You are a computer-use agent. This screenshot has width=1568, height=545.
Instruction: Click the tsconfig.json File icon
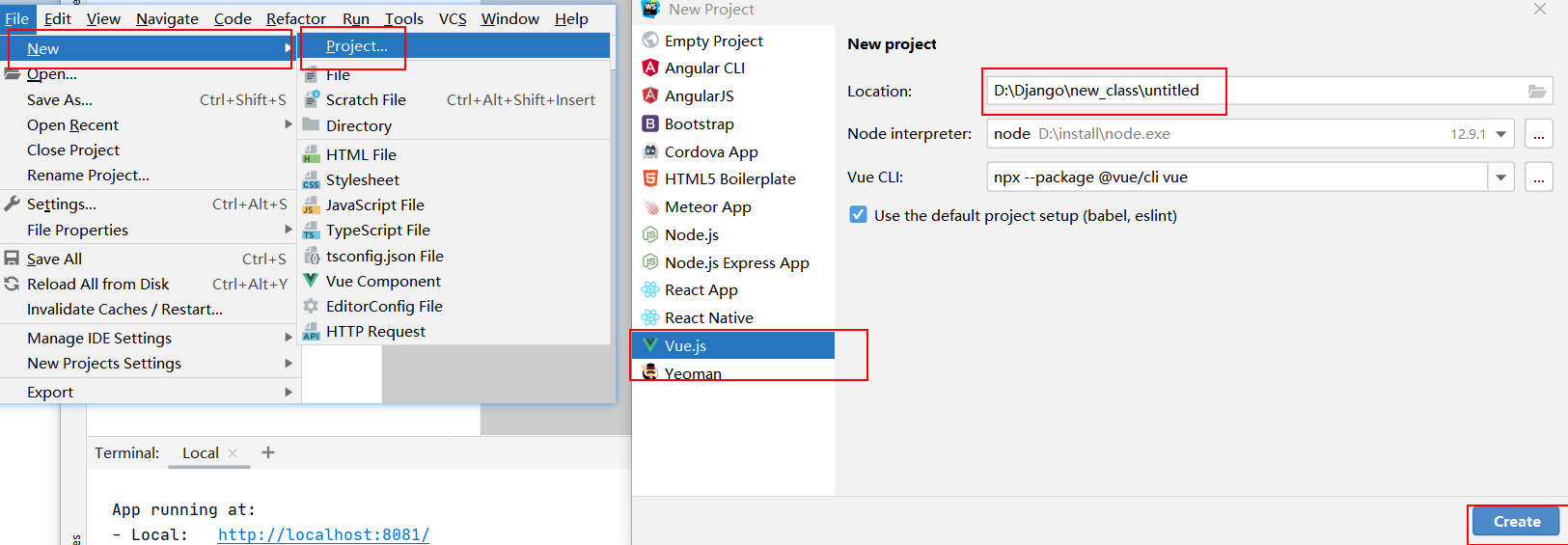(311, 256)
